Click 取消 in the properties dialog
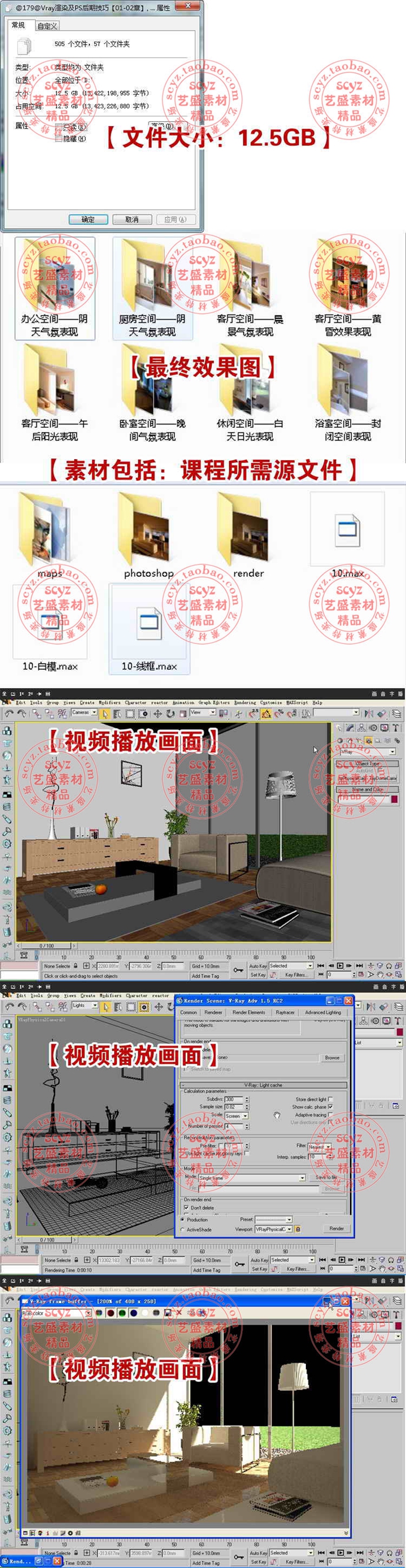406x1568 pixels. 131,219
